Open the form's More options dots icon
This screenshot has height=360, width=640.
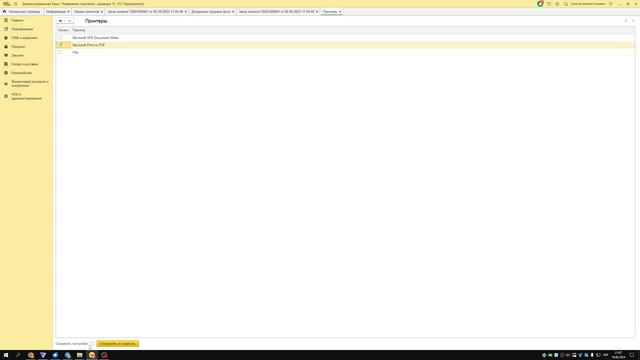click(626, 21)
